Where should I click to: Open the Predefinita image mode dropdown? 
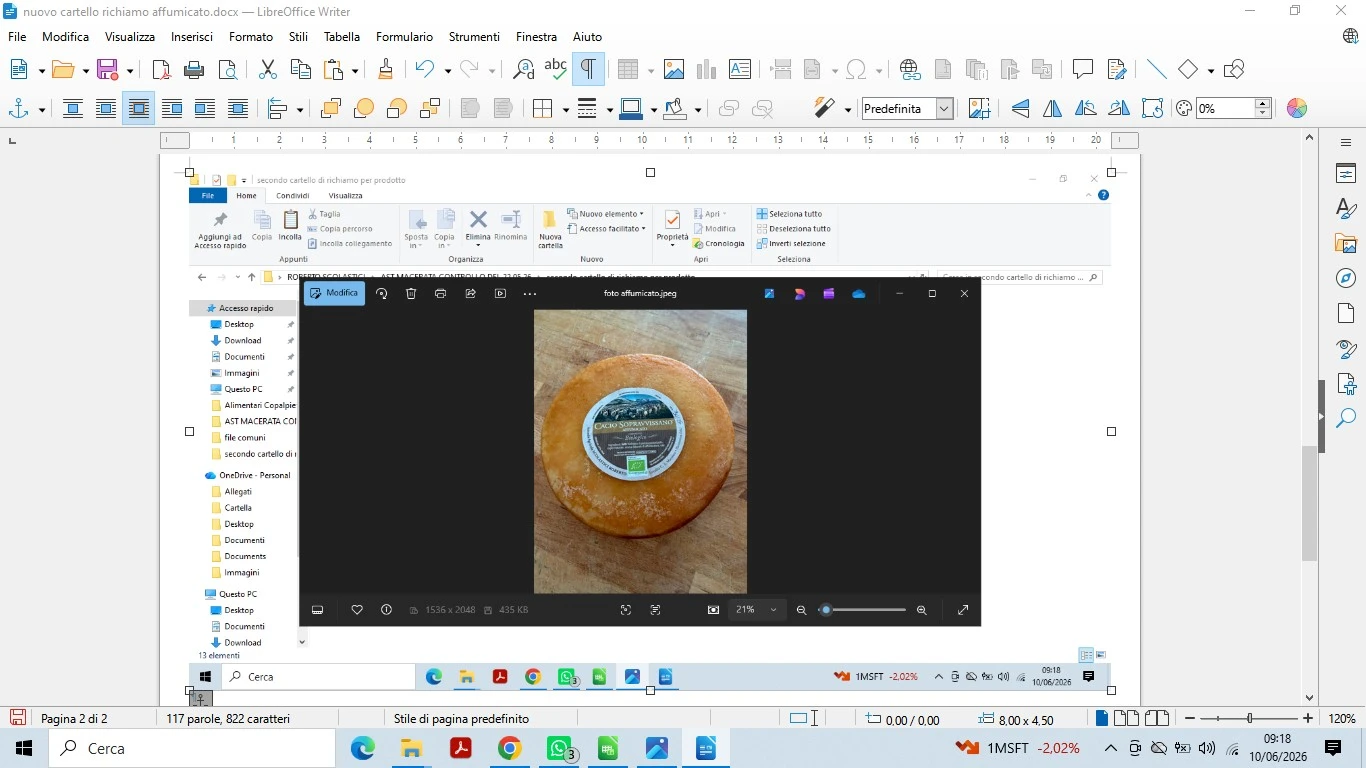tap(944, 108)
